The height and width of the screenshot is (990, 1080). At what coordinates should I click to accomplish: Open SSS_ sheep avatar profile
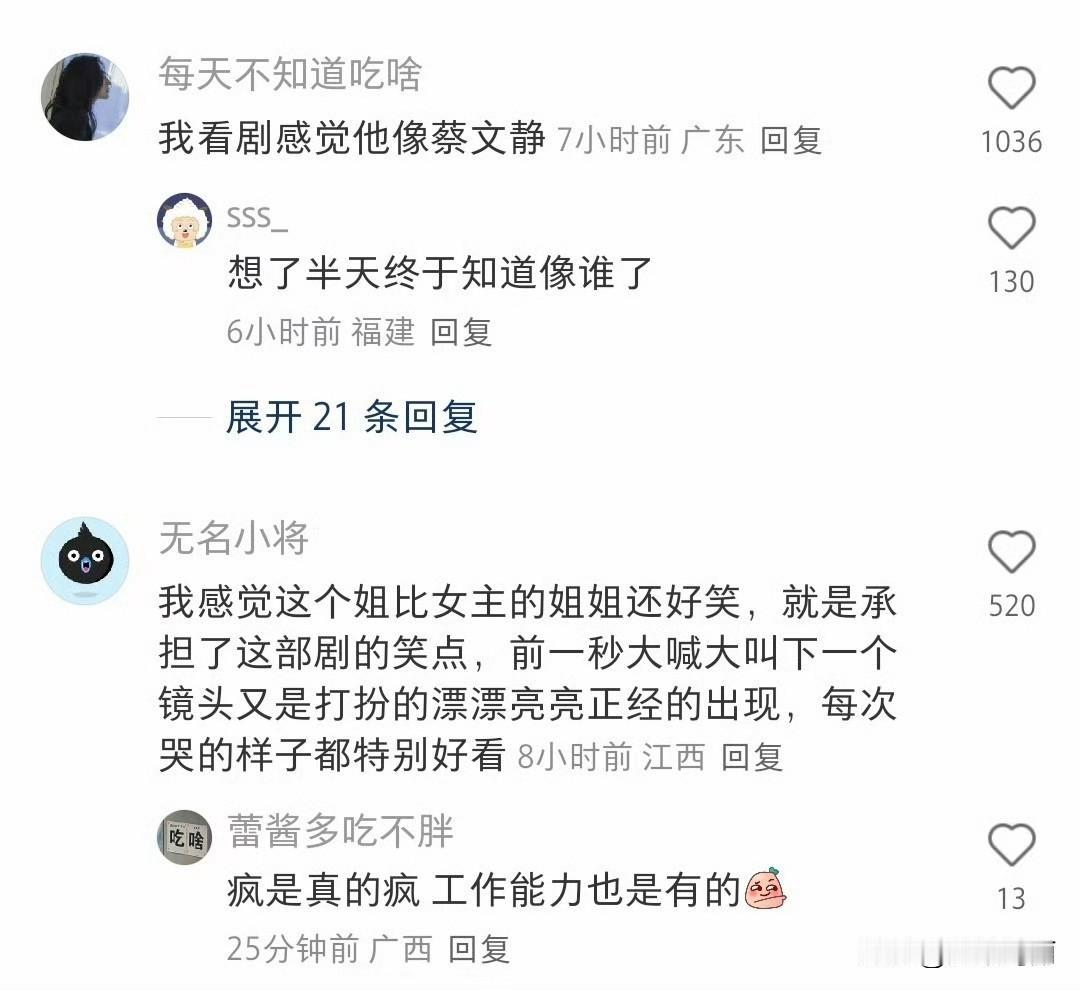(185, 220)
